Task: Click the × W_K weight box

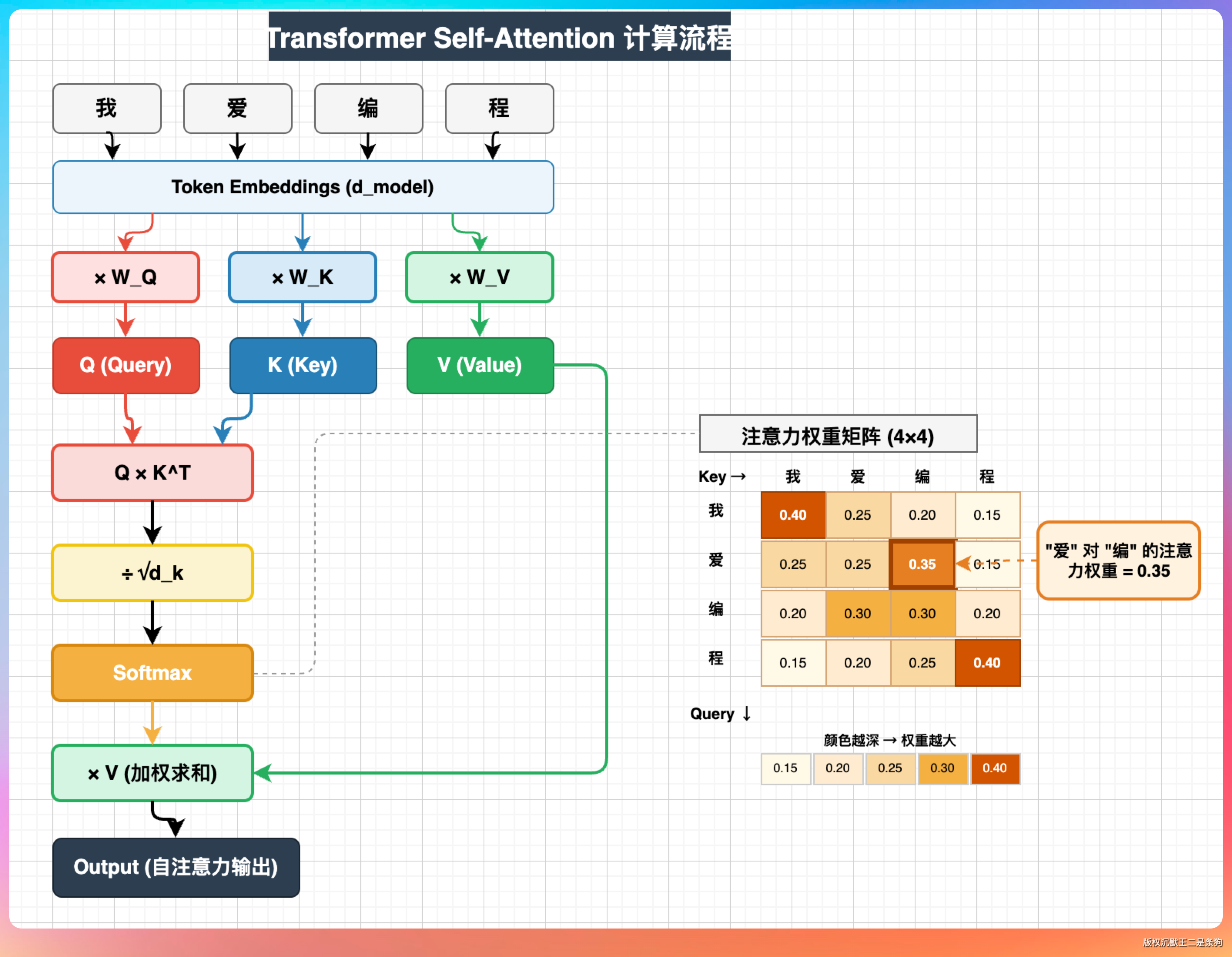Action: tap(302, 277)
